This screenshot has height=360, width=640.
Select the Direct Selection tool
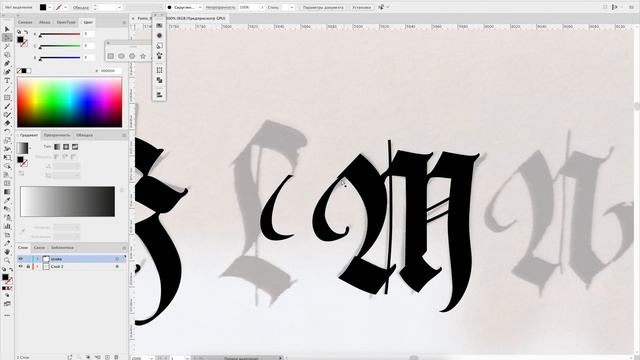pos(7,38)
